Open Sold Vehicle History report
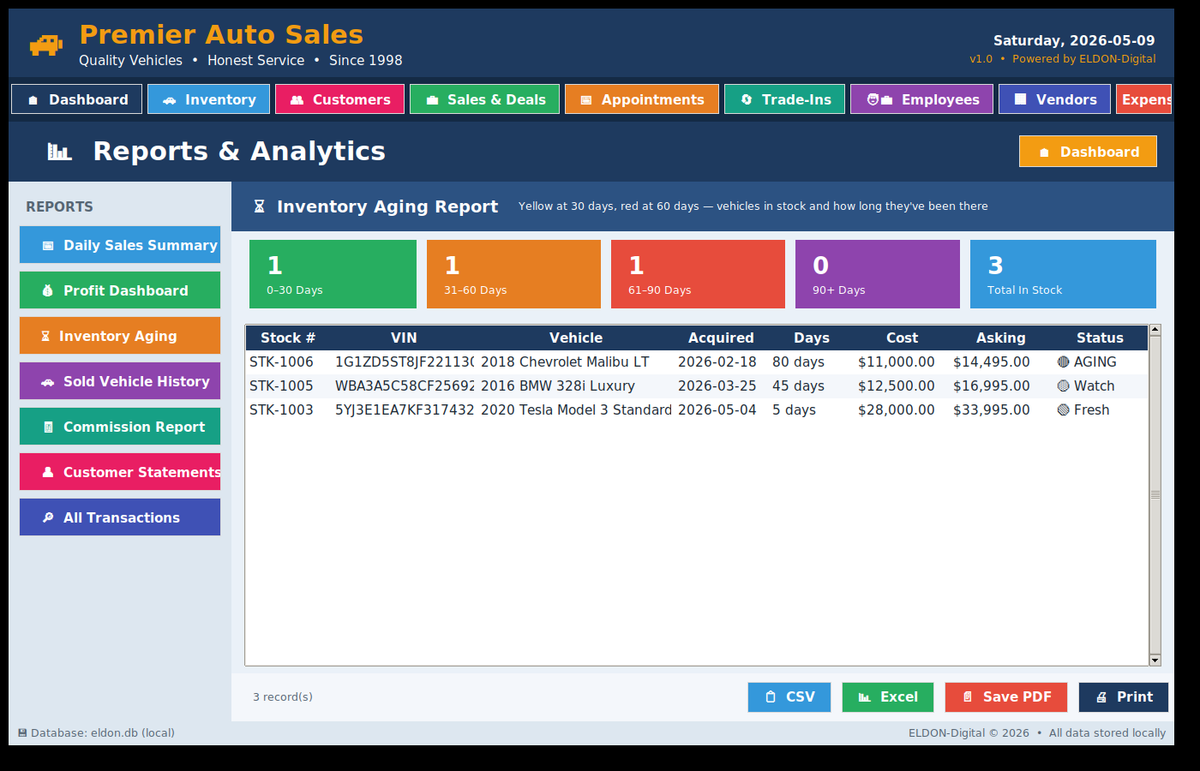The image size is (1200, 771). pyautogui.click(x=120, y=381)
